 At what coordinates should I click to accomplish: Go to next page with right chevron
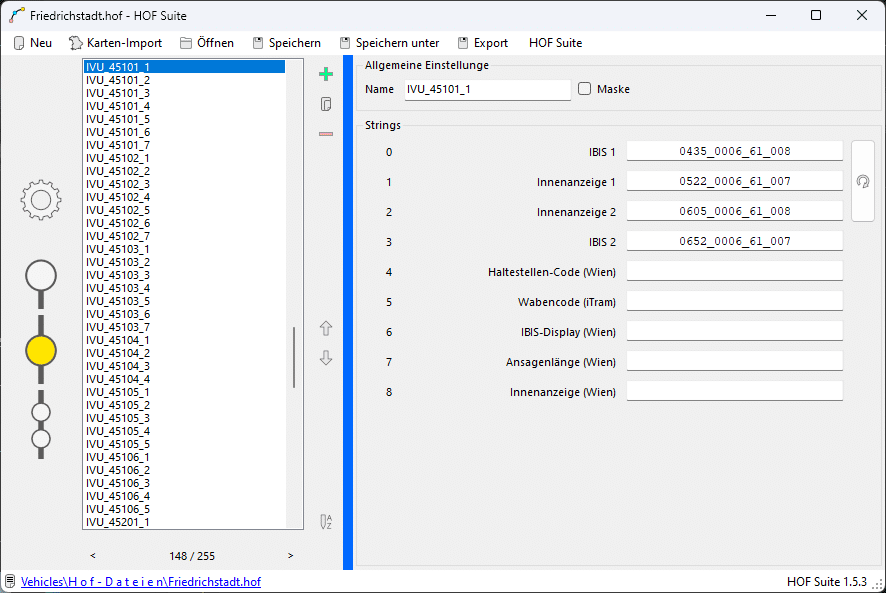pyautogui.click(x=291, y=555)
